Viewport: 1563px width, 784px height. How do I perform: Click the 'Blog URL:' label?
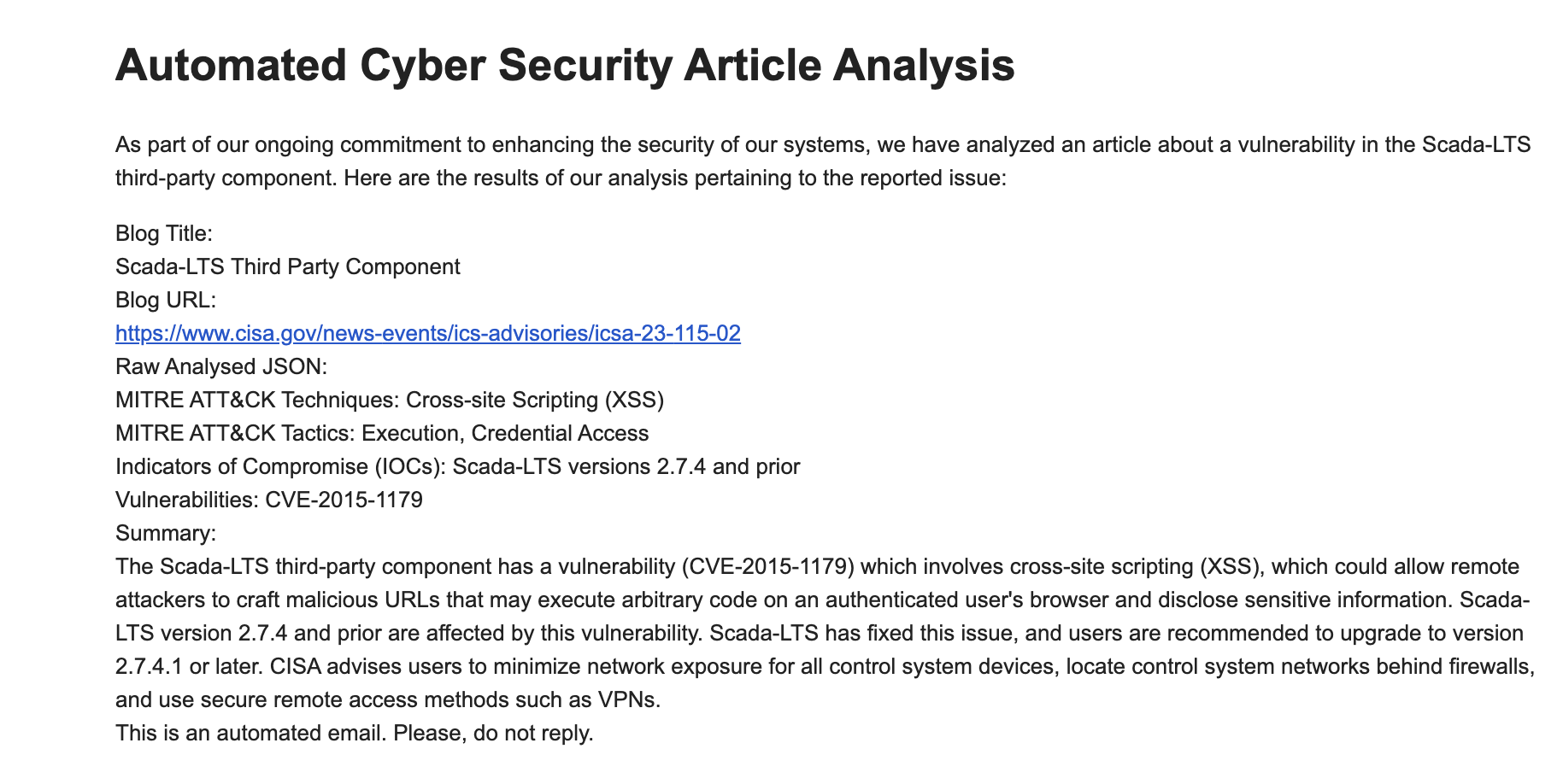(x=165, y=300)
